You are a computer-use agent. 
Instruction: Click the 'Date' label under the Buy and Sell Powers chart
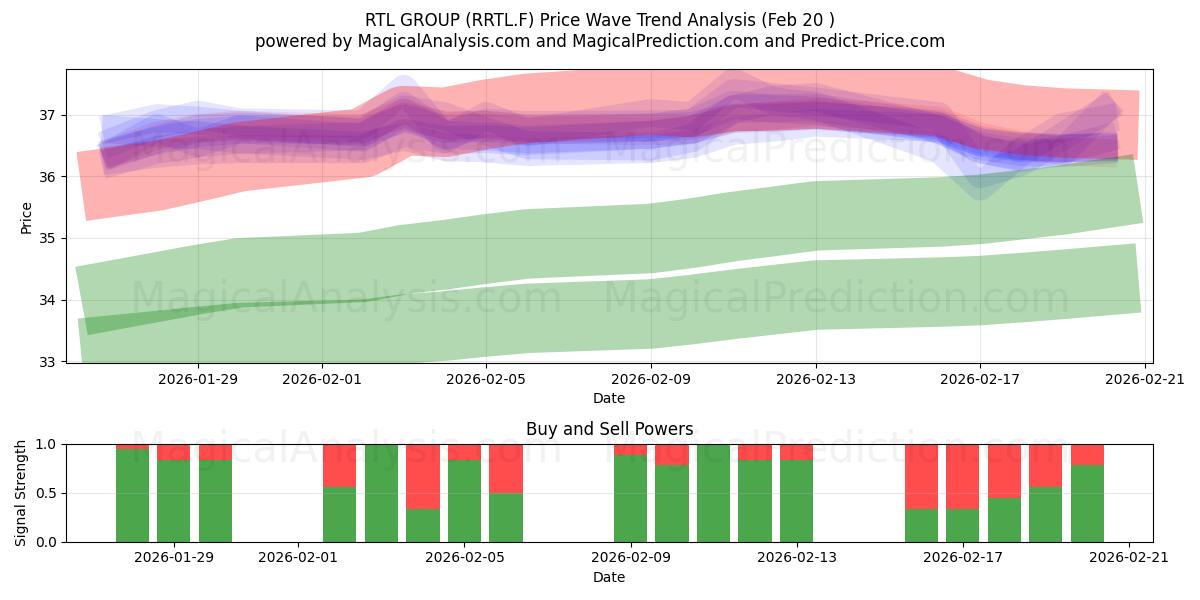[x=609, y=577]
